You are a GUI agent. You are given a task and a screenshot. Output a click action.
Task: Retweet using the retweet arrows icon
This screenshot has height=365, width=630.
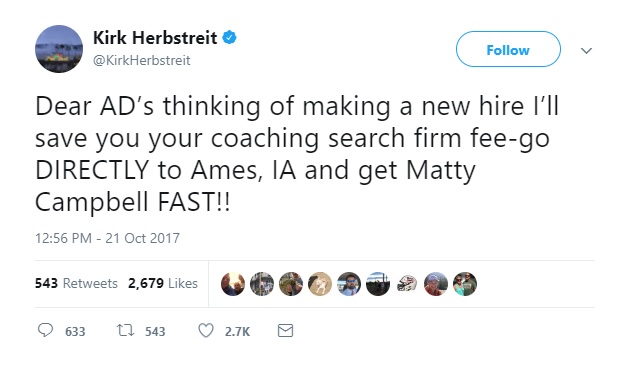click(125, 331)
